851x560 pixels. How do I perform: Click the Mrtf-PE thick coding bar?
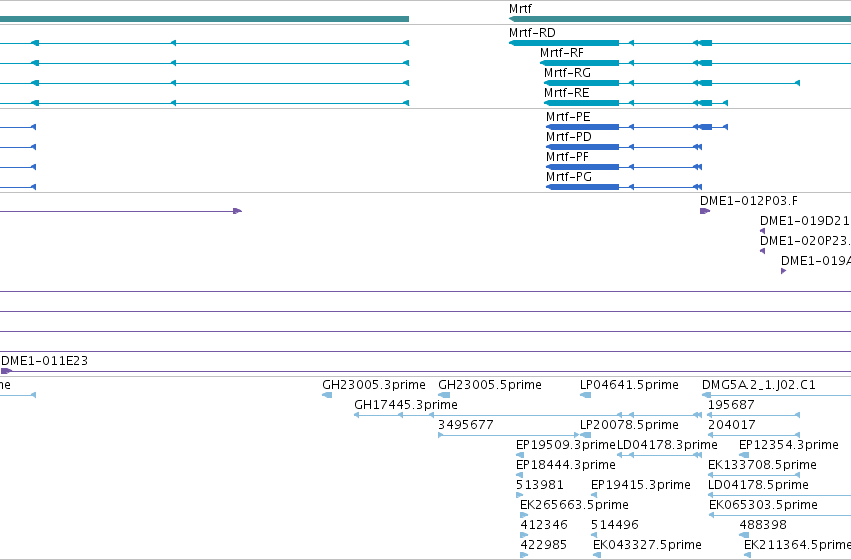click(582, 127)
